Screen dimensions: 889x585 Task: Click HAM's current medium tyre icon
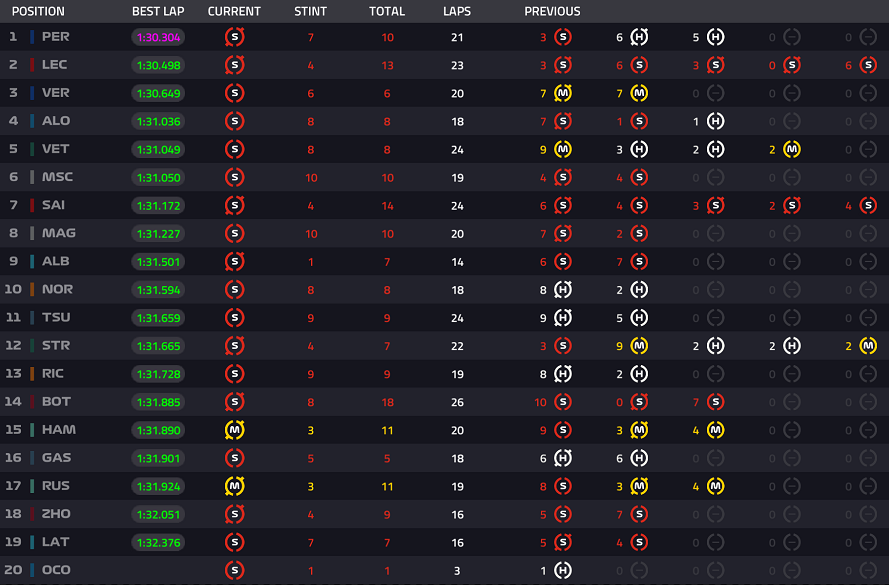click(234, 430)
